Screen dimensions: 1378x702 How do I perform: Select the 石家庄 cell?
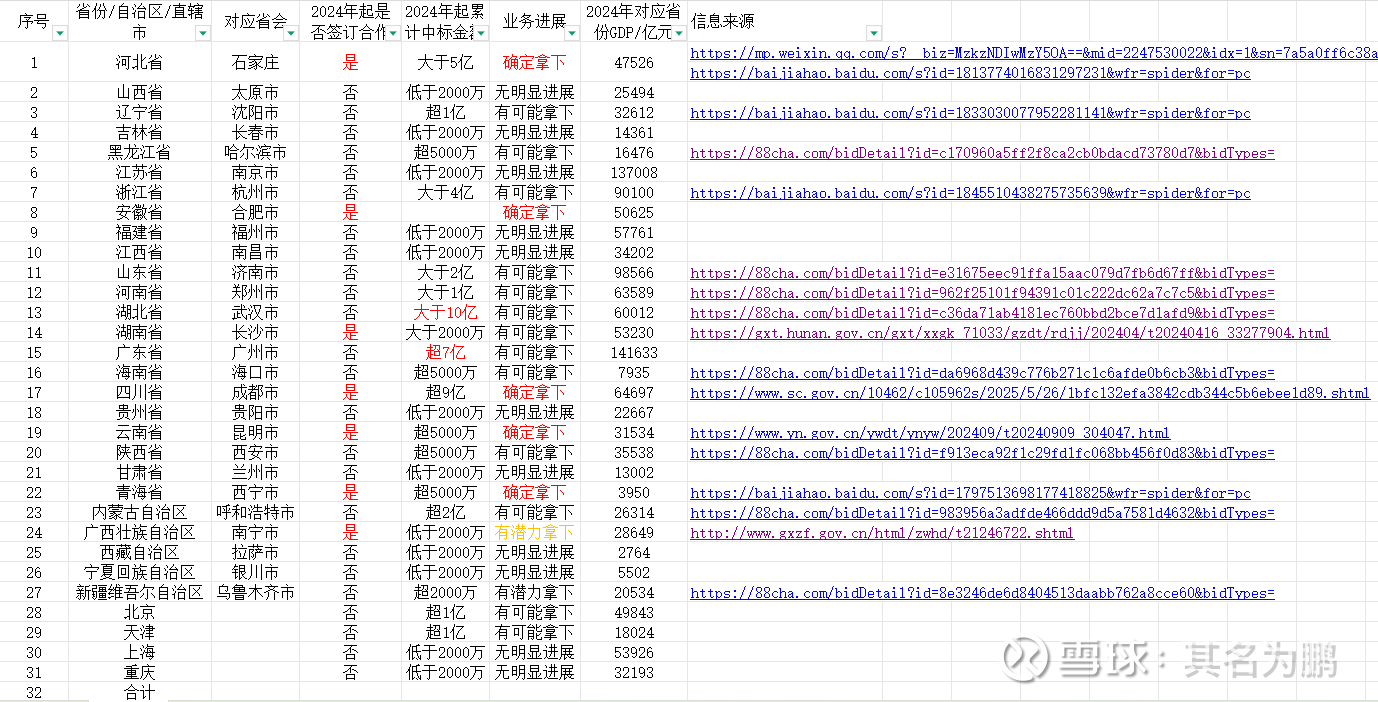click(x=255, y=62)
